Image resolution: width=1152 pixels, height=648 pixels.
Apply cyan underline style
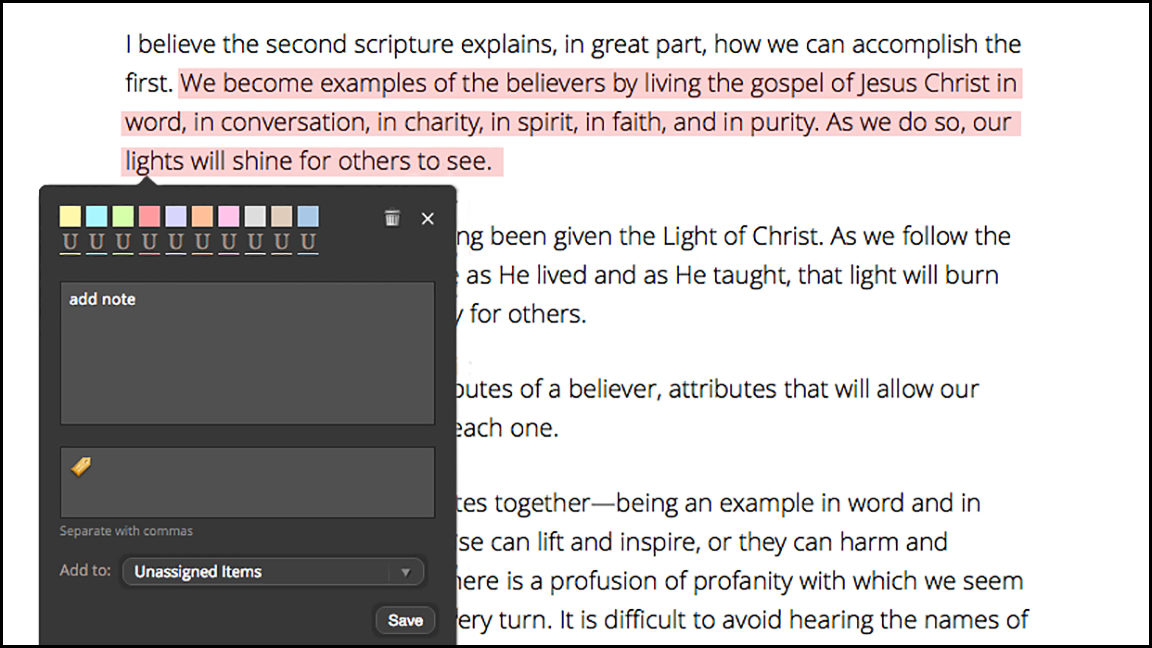pyautogui.click(x=96, y=242)
